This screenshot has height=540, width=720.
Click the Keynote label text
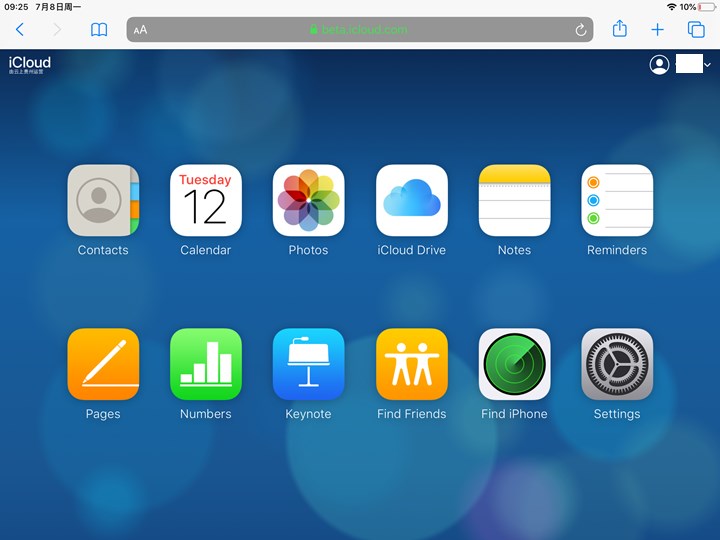pos(309,414)
